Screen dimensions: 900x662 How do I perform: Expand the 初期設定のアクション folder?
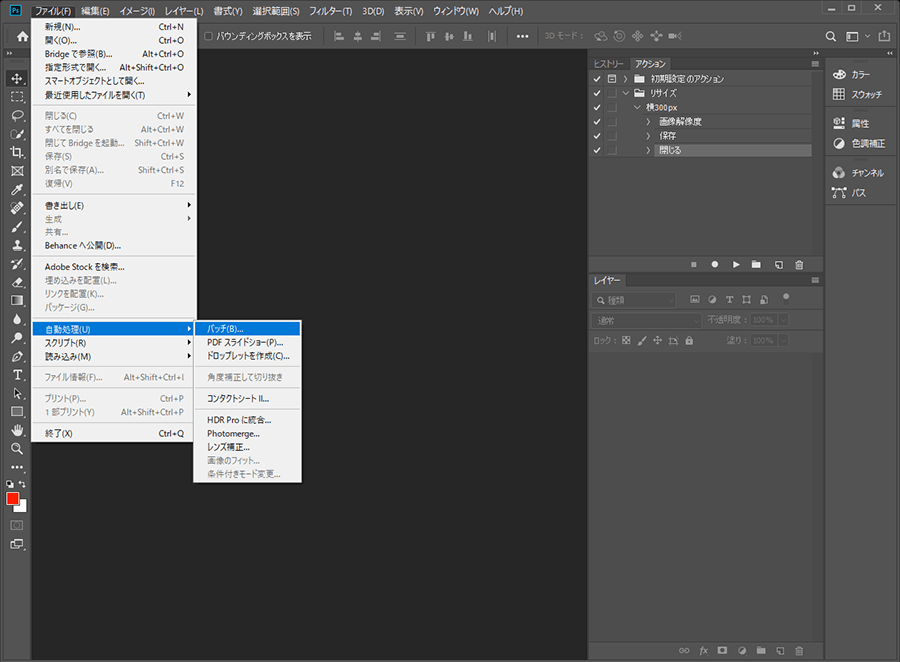point(626,79)
